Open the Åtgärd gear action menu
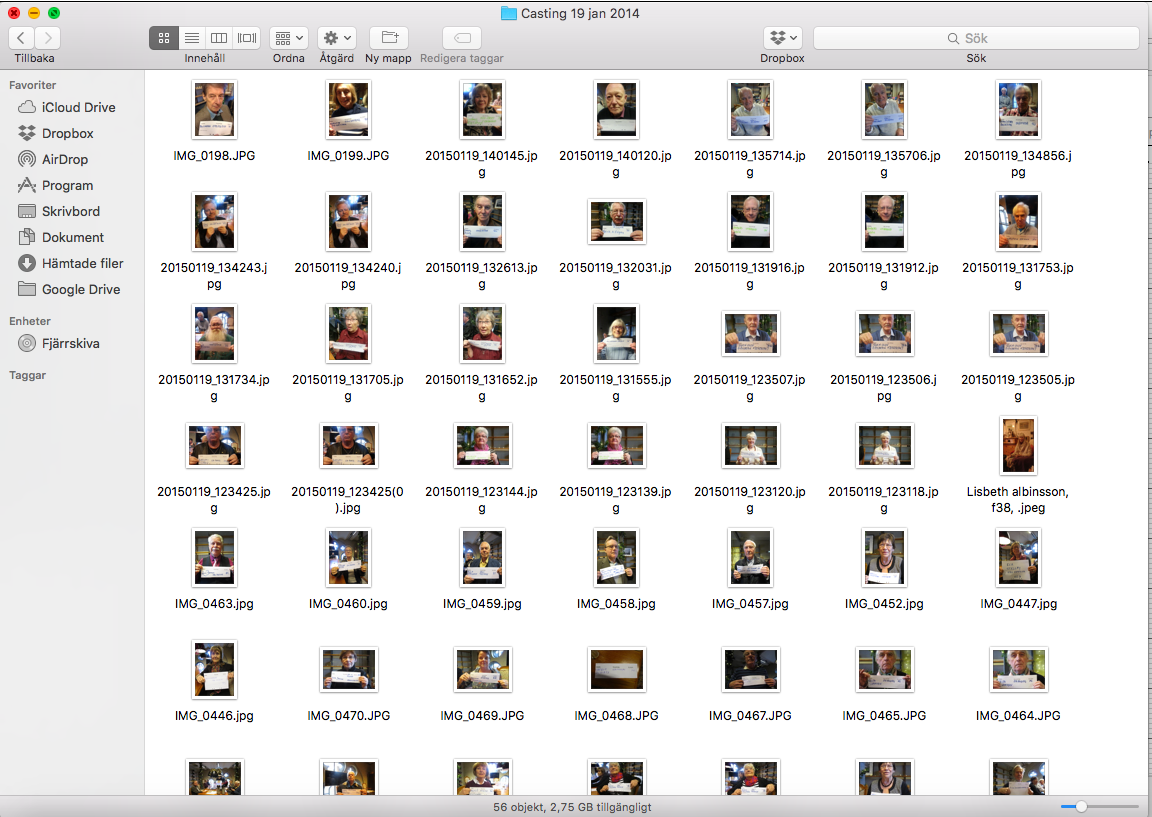This screenshot has width=1152, height=817. (337, 38)
